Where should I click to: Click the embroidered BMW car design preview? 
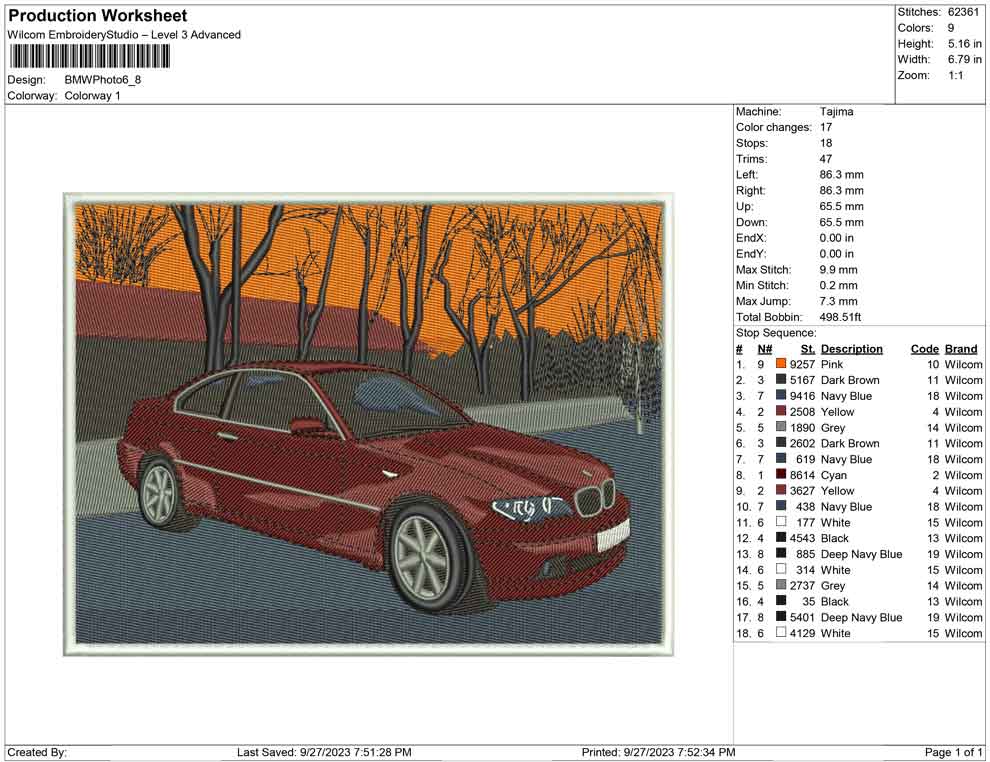point(369,424)
